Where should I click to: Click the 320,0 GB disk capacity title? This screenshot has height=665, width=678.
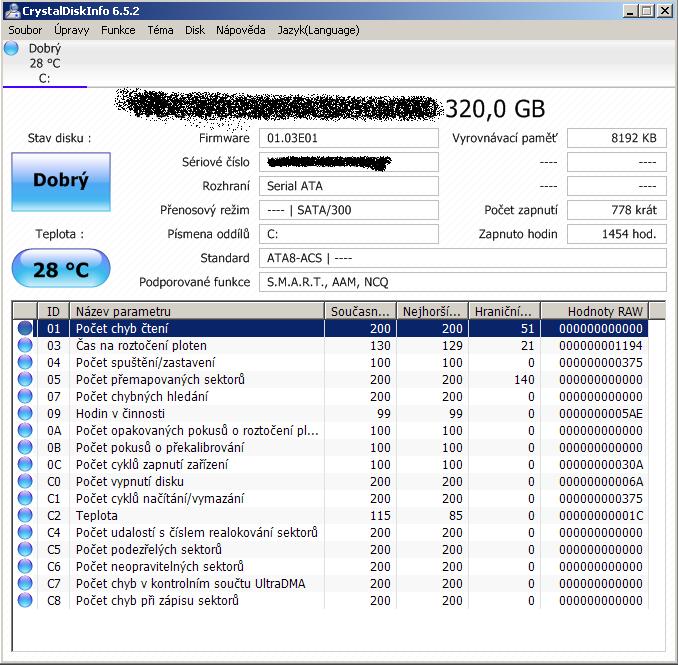495,109
